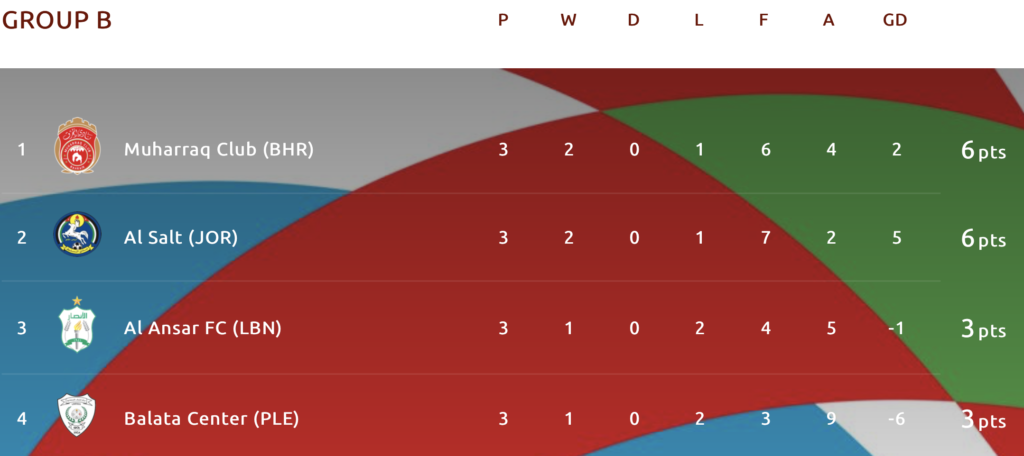Click the L column header

pyautogui.click(x=699, y=20)
